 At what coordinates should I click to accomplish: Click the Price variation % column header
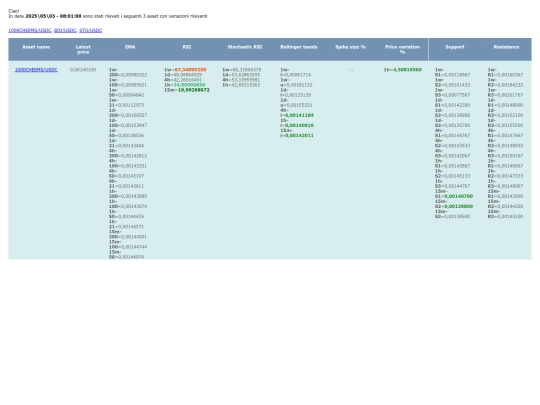coord(402,49)
